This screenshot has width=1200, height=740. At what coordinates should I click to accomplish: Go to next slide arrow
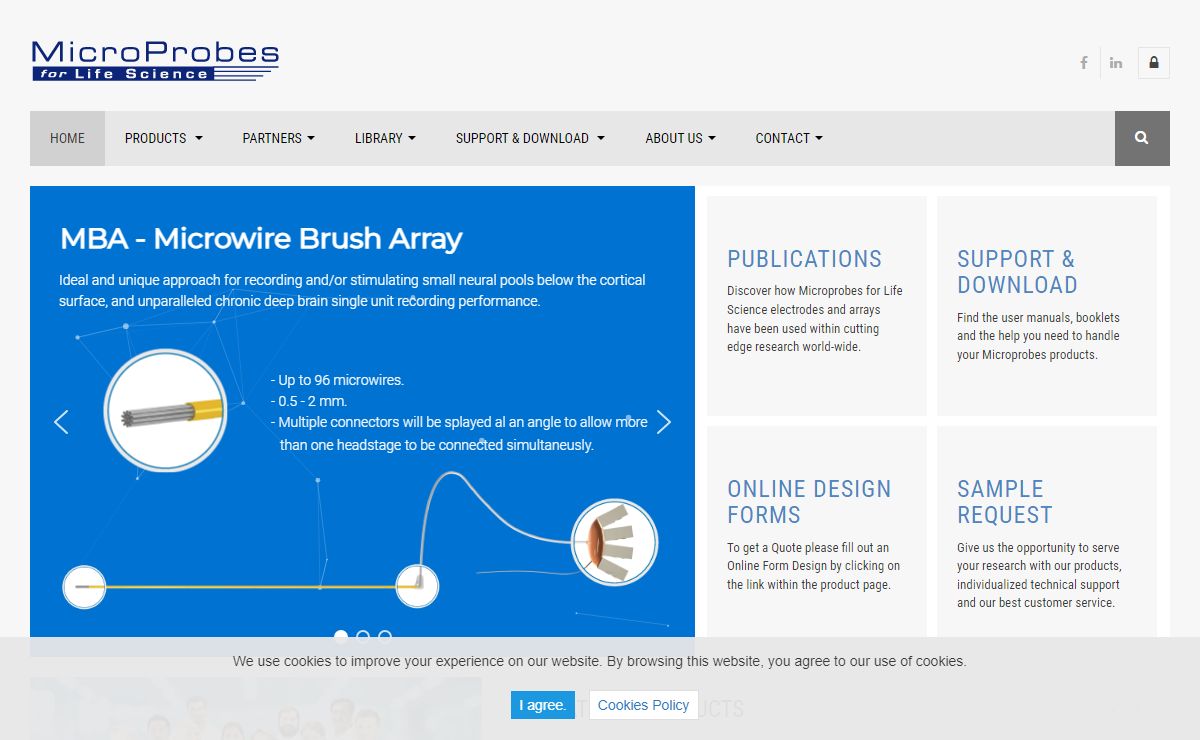pos(663,422)
